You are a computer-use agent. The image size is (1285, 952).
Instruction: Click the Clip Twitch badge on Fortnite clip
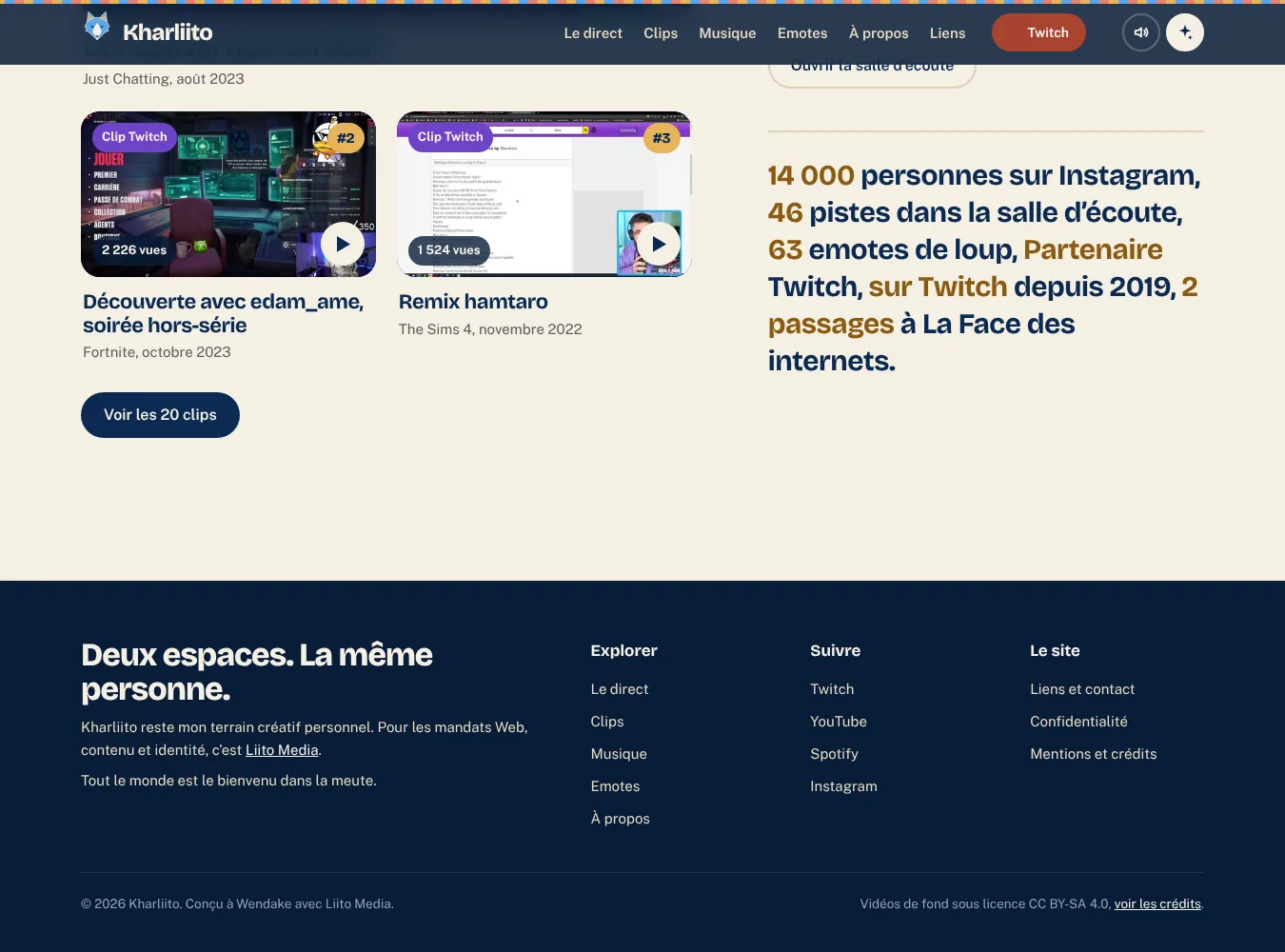[x=134, y=137]
